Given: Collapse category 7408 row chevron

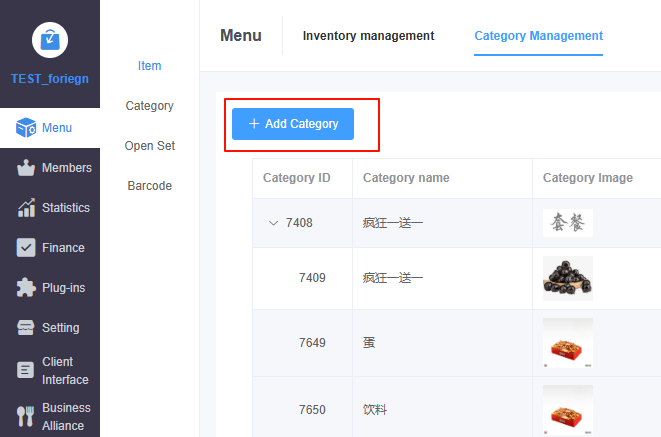Looking at the screenshot, I should [x=273, y=223].
